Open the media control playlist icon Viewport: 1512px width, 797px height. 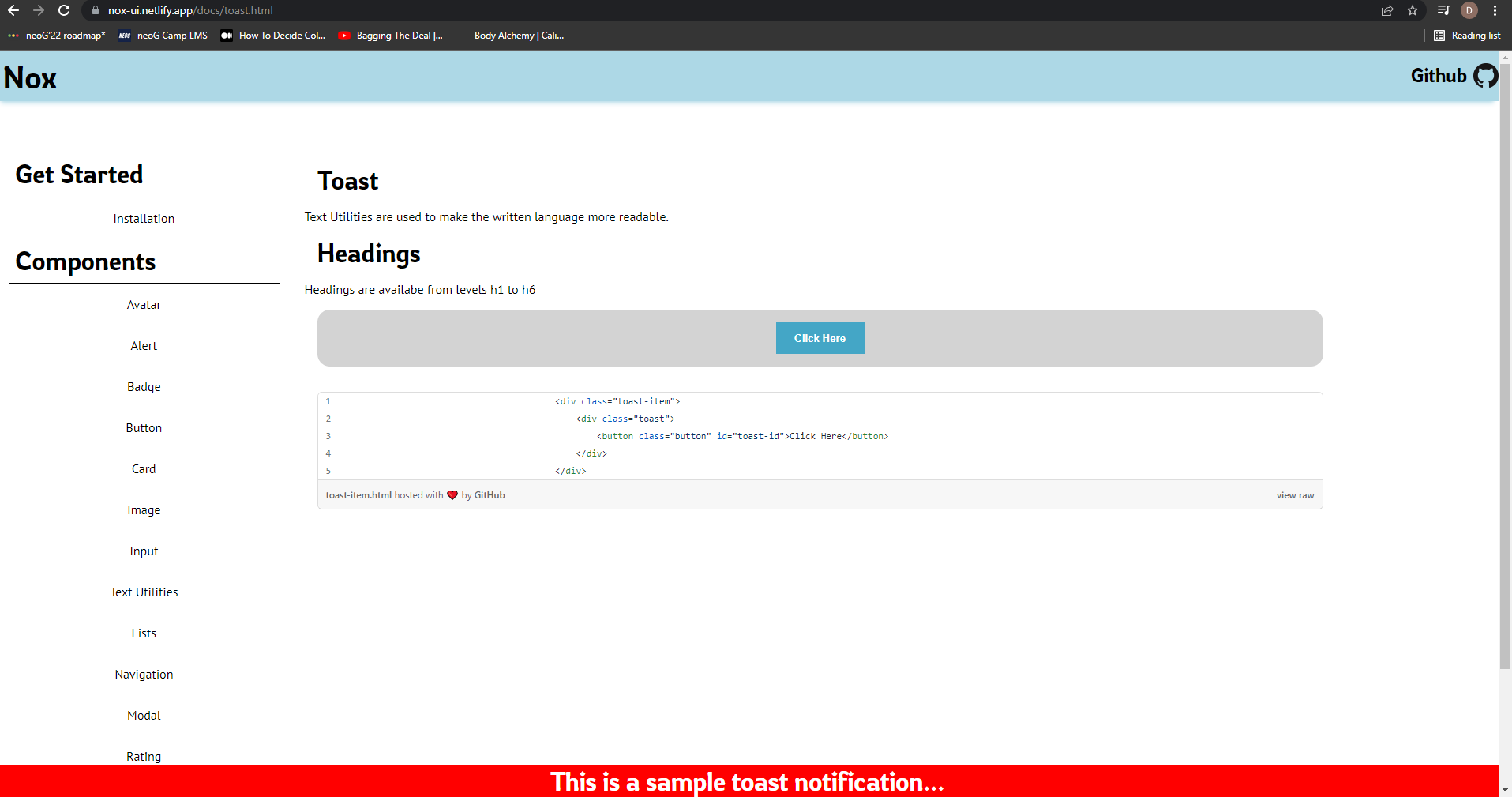click(1443, 10)
